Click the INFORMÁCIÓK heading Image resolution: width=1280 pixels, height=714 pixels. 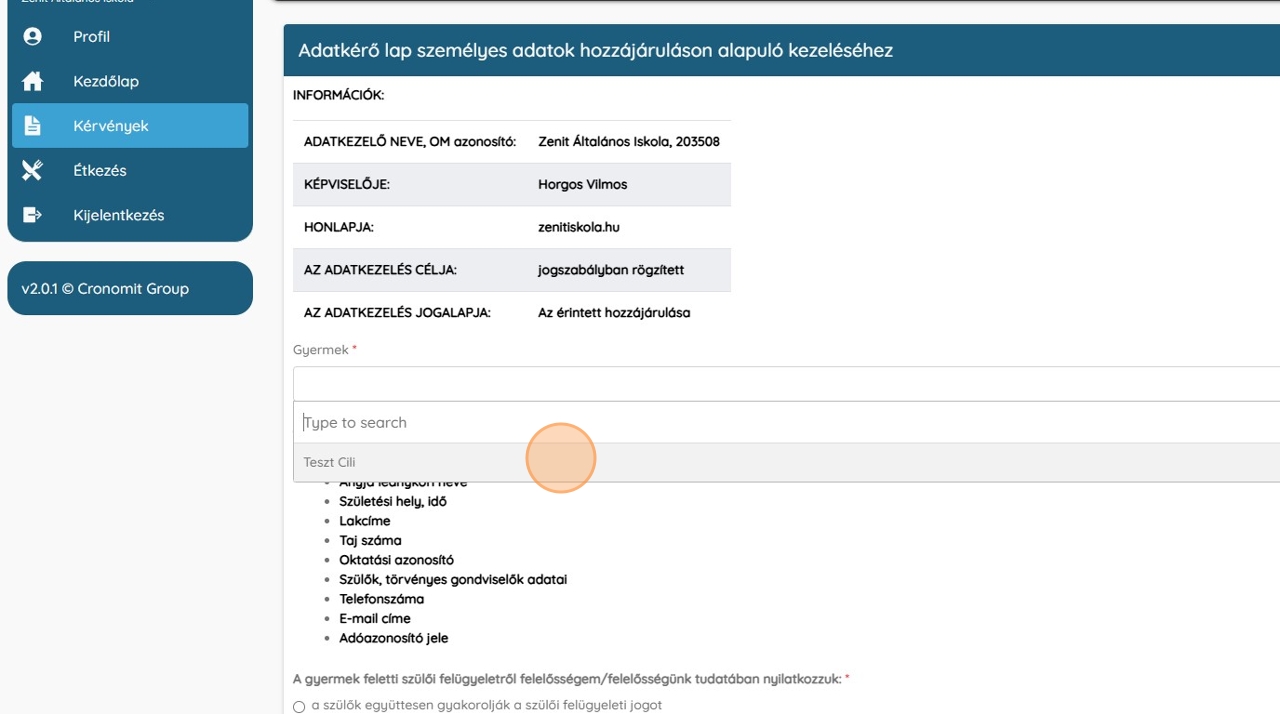(339, 95)
